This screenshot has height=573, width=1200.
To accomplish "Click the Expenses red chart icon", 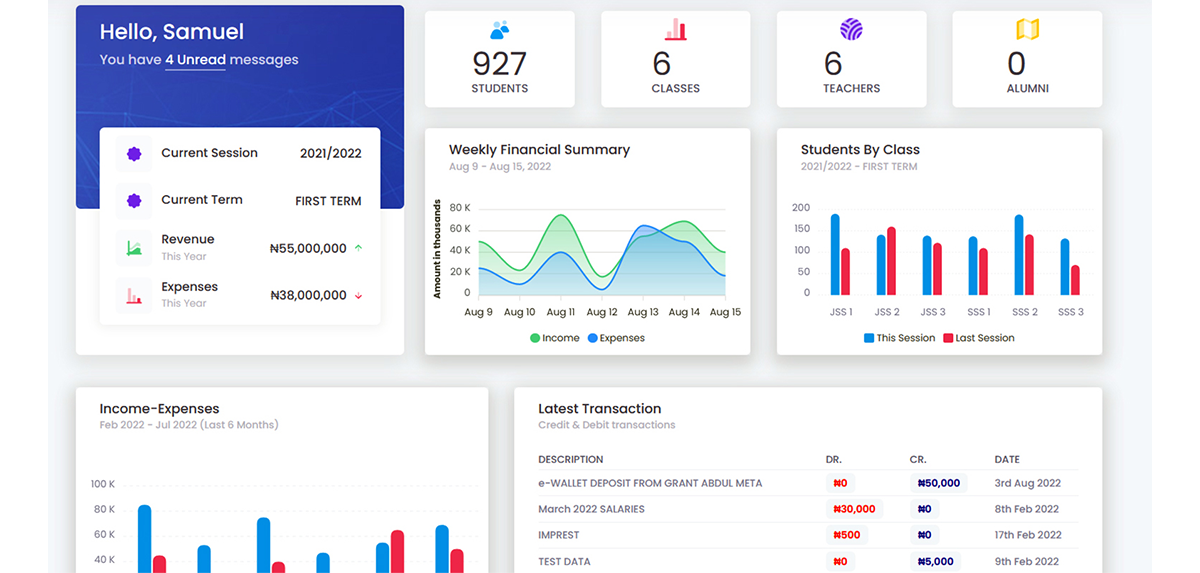I will click(x=134, y=295).
